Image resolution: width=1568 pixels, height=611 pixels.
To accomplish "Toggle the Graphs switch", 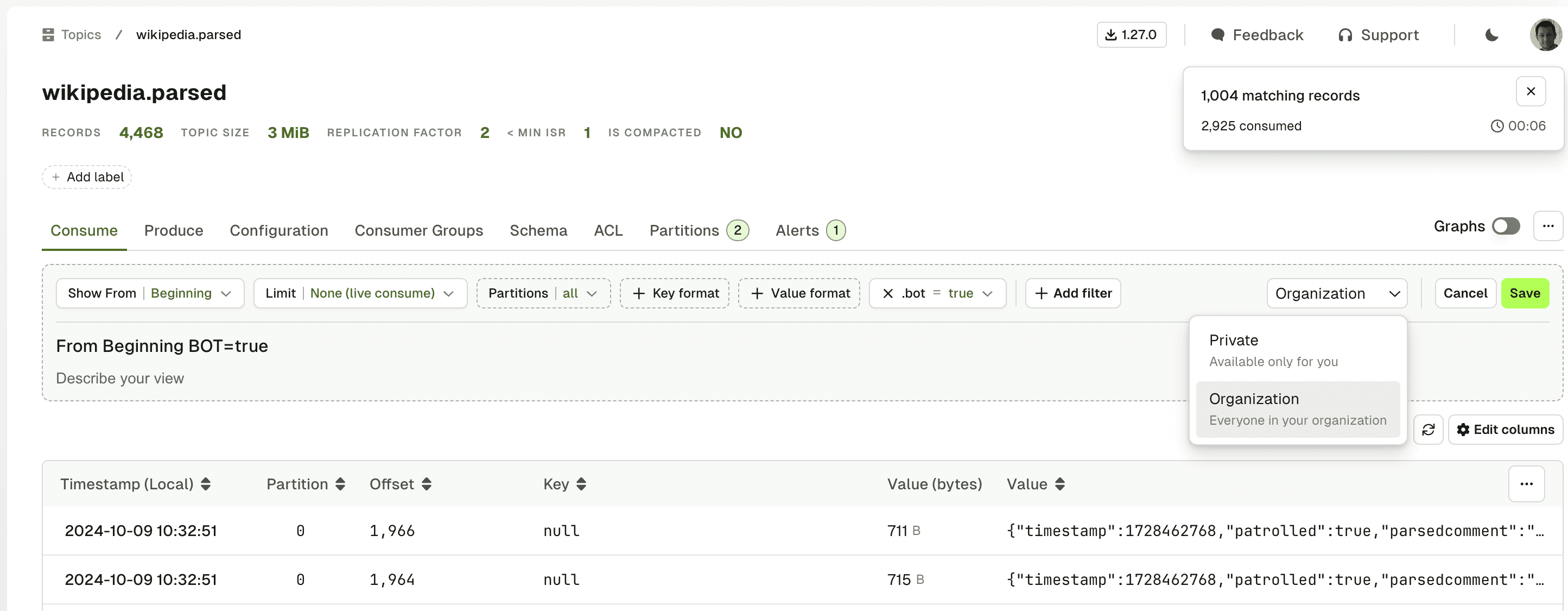I will 1505,226.
